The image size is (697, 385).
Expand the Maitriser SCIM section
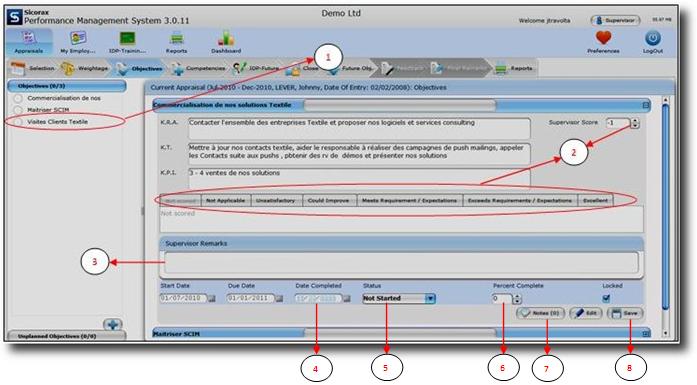[x=646, y=333]
